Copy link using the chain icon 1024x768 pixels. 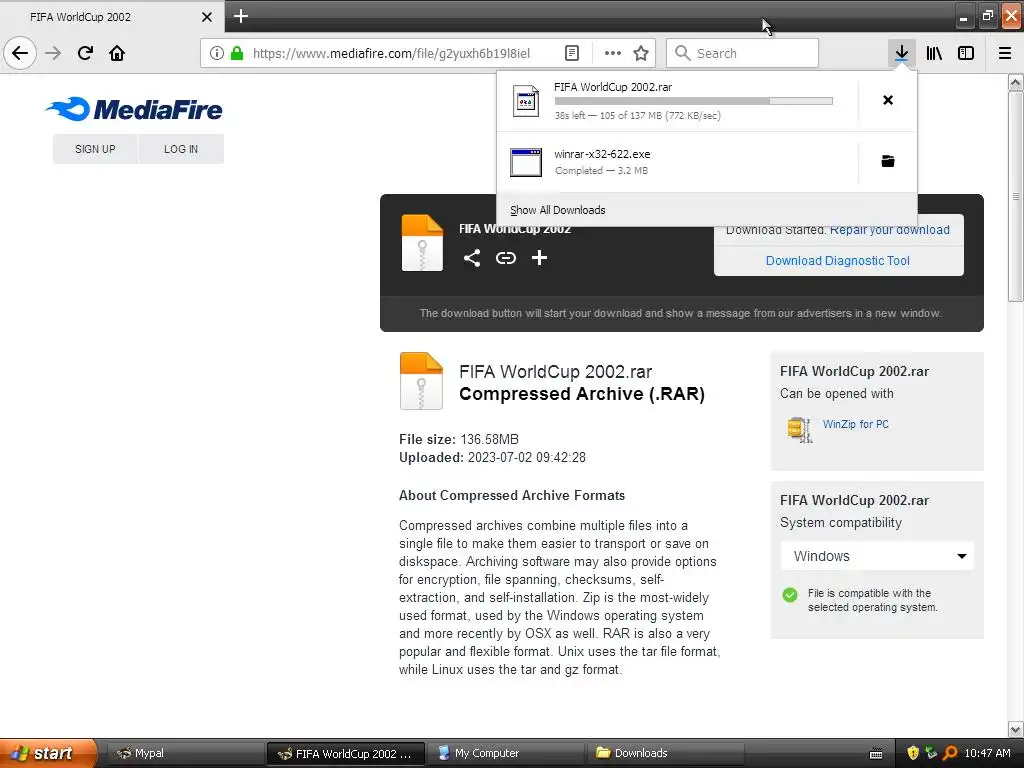[505, 258]
